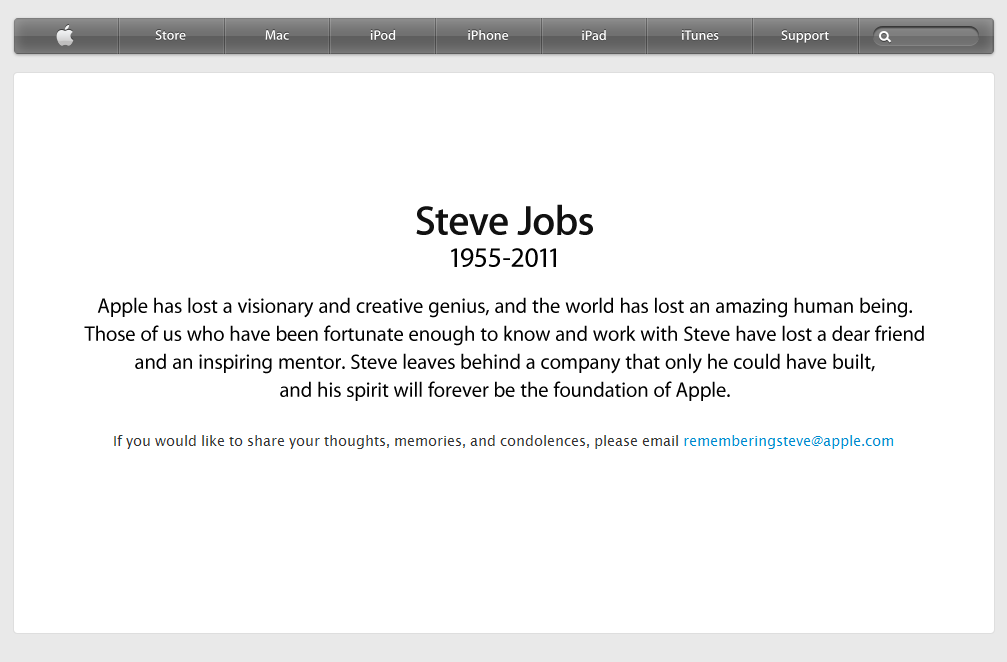Open the iPhone navigation tab
Screen dimensions: 1007x662
tap(488, 36)
